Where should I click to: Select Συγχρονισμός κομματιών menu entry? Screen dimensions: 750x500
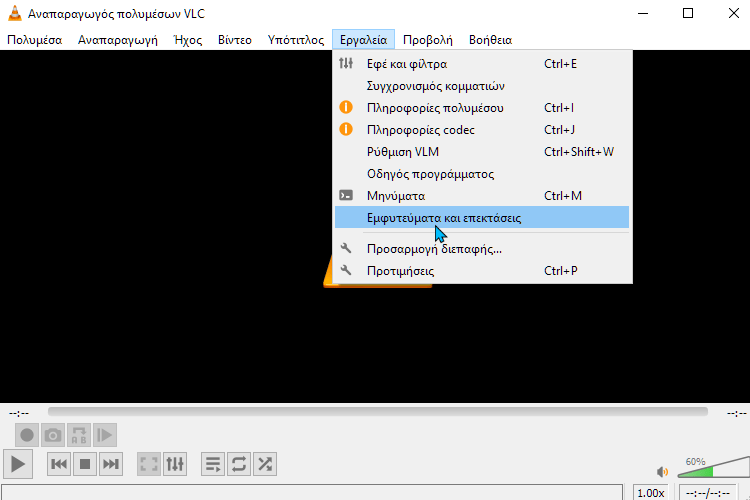(482, 86)
